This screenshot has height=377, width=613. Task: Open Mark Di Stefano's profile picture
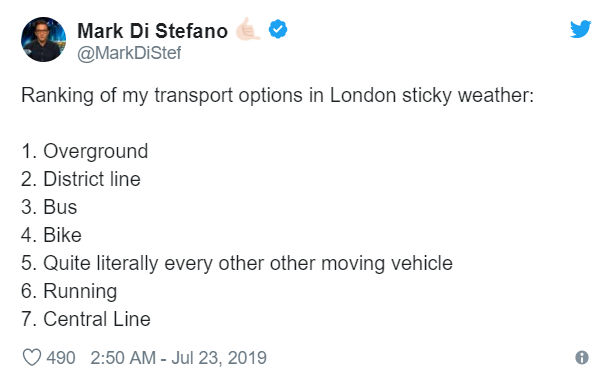coord(43,39)
